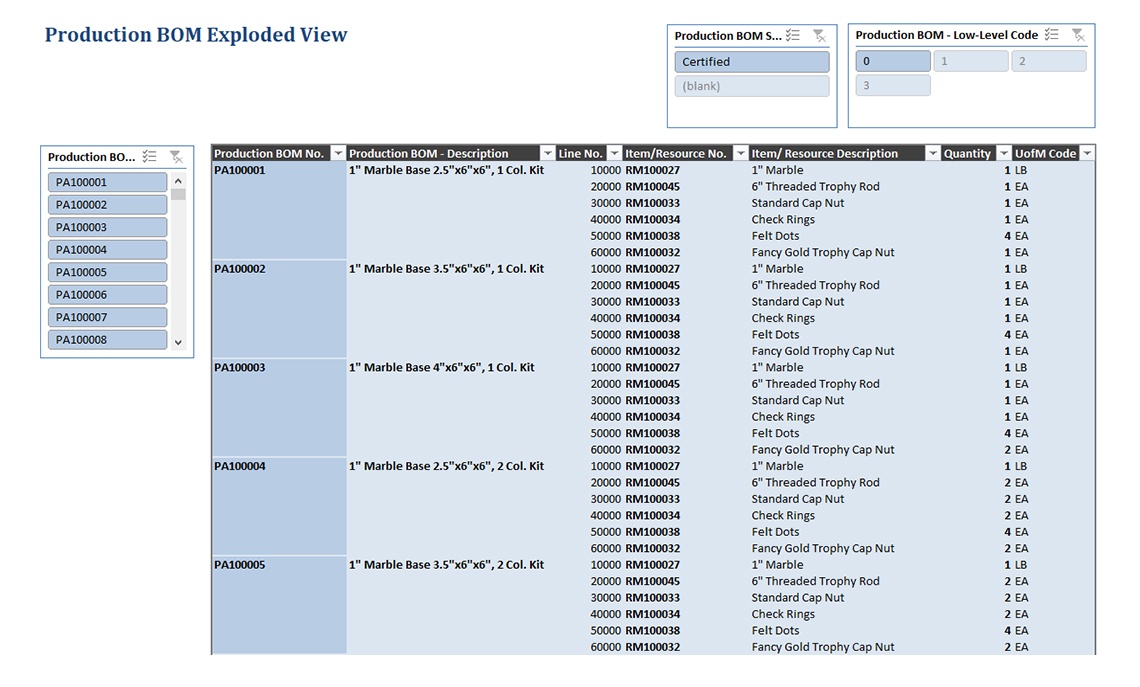Screen dimensions: 1140x687
Task: Filter by PA100002 in BOM slicer
Action: (x=108, y=204)
